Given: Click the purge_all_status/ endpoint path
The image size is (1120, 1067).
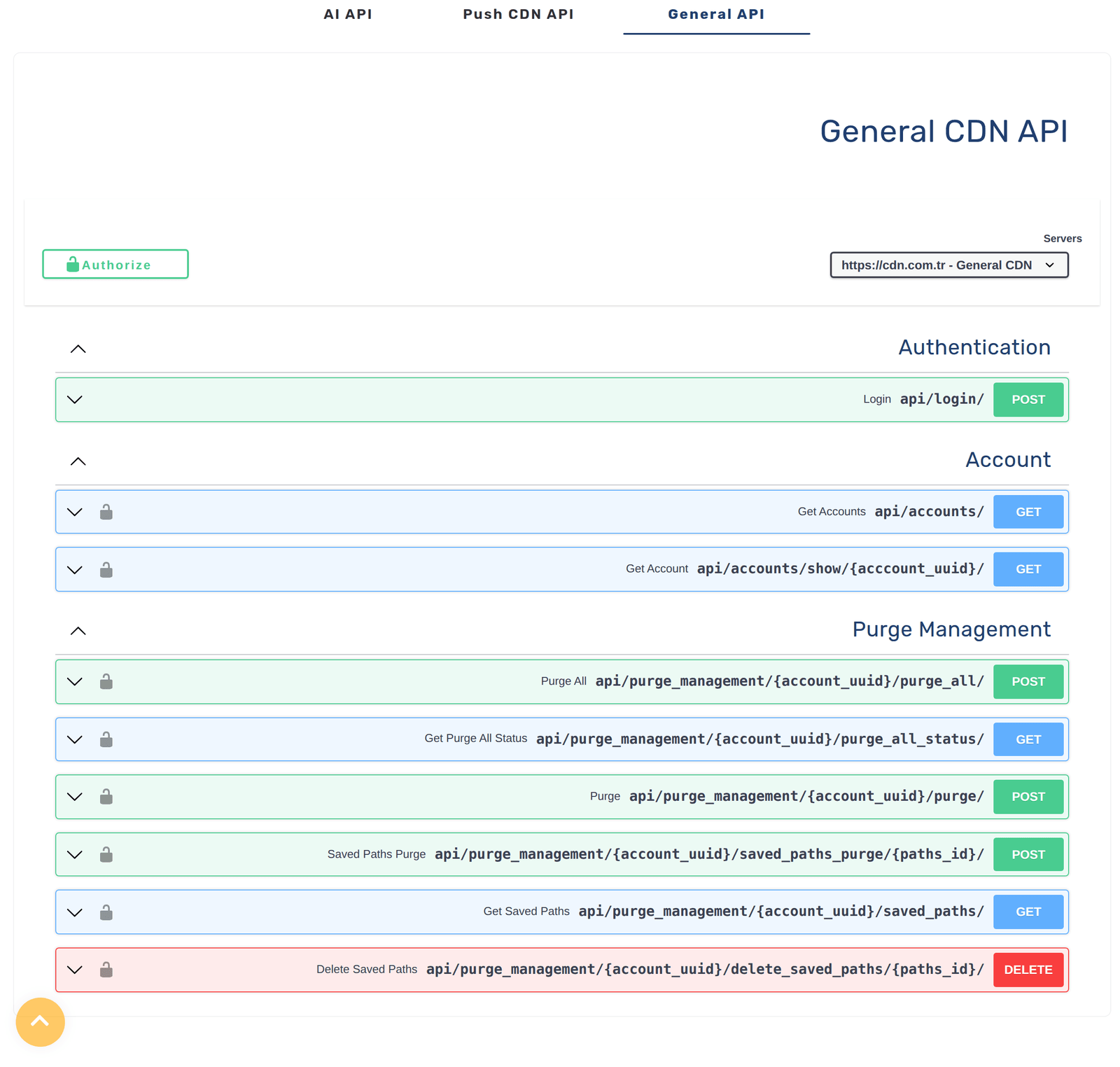Looking at the screenshot, I should click(x=760, y=739).
